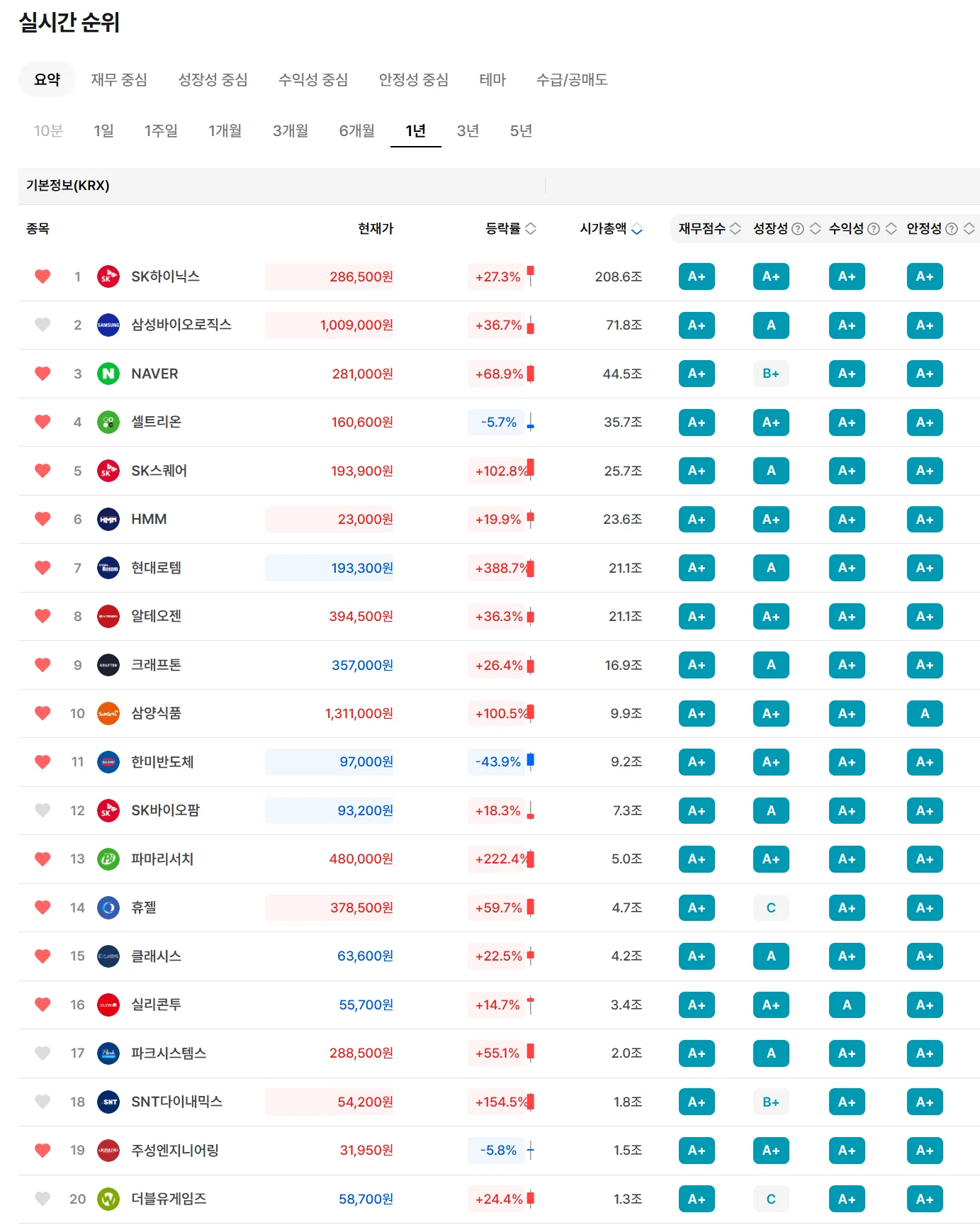
Task: Switch to the 수익성 중심 tab
Action: point(314,79)
